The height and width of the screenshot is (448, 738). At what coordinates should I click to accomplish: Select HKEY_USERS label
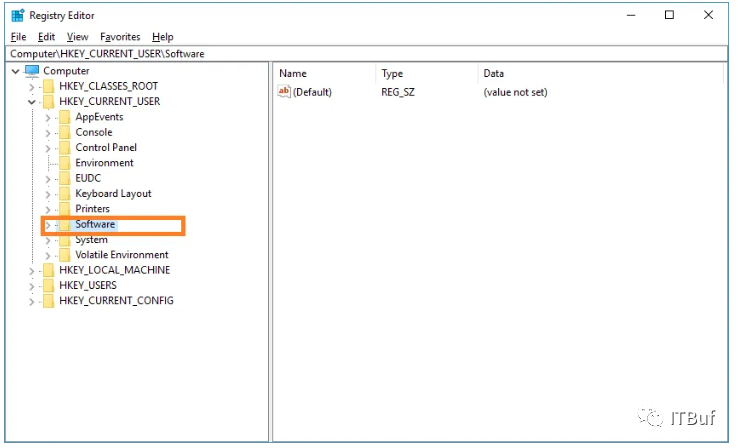coord(88,285)
